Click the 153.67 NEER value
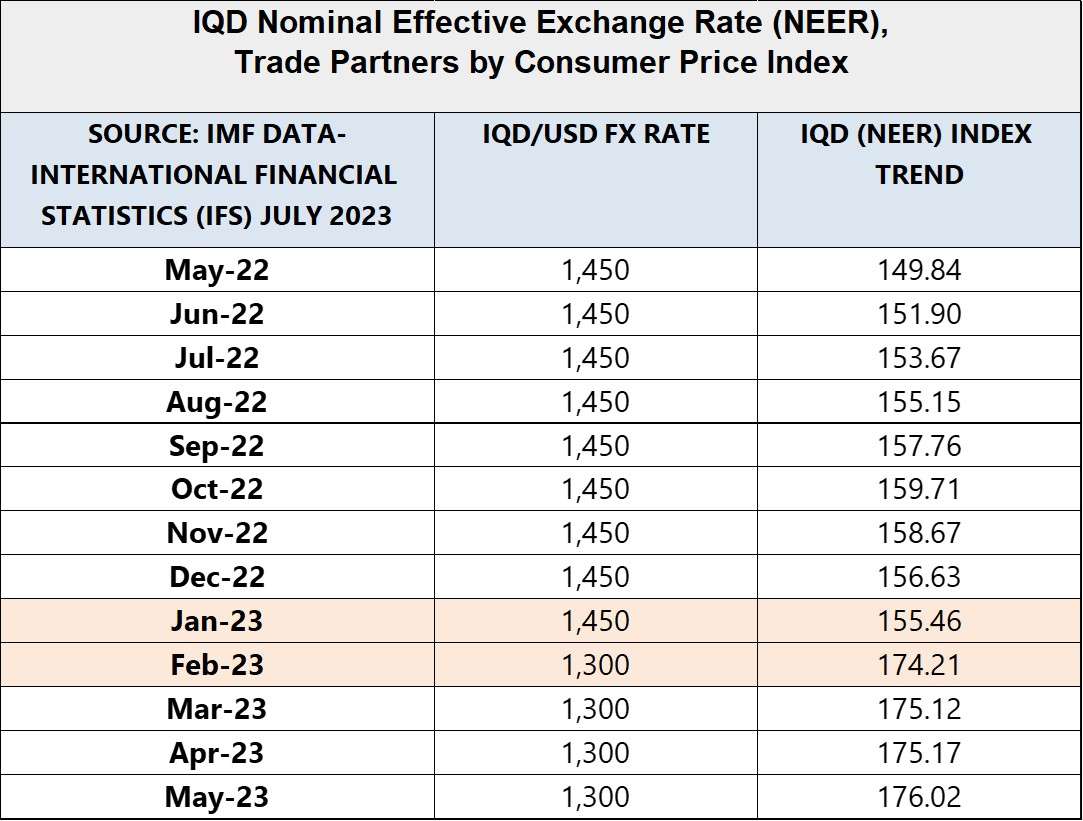Viewport: 1083px width, 821px height. [x=917, y=358]
